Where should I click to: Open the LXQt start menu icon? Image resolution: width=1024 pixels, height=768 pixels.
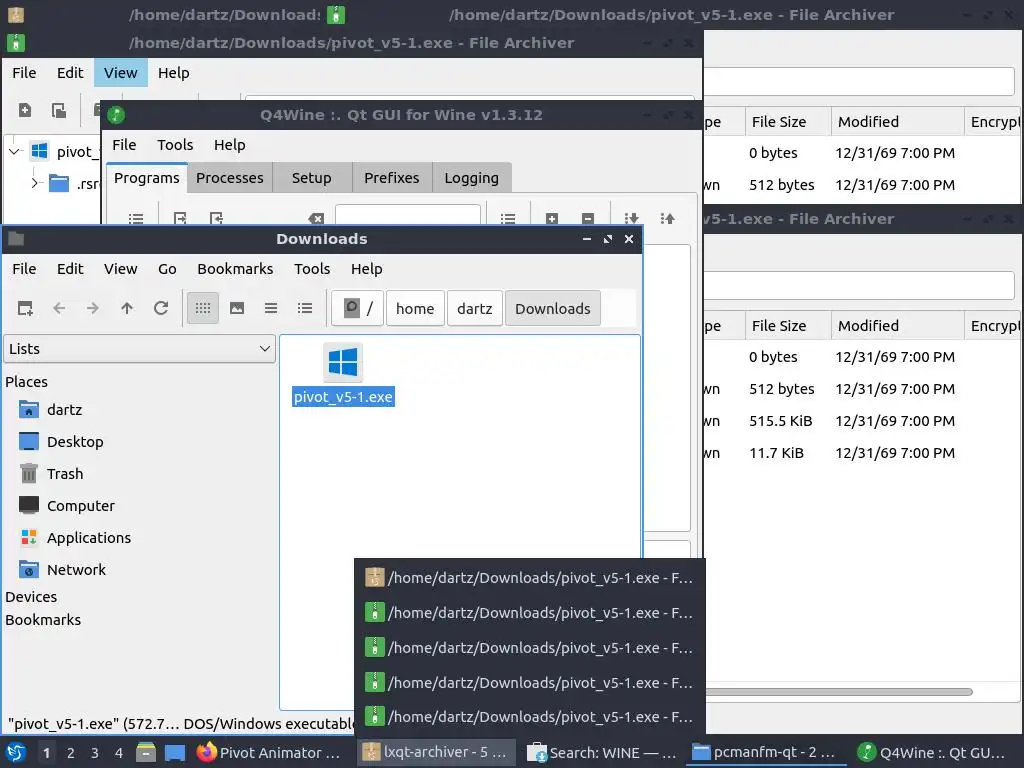pos(16,753)
